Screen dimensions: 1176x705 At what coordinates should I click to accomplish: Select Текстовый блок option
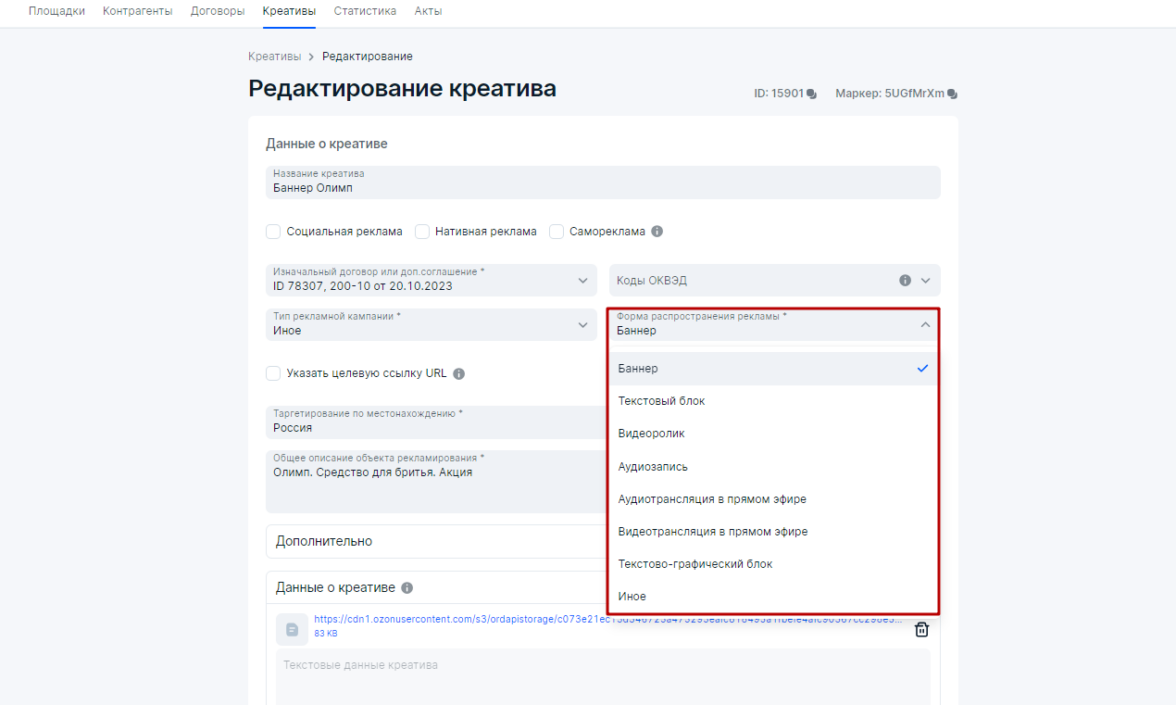tap(773, 401)
